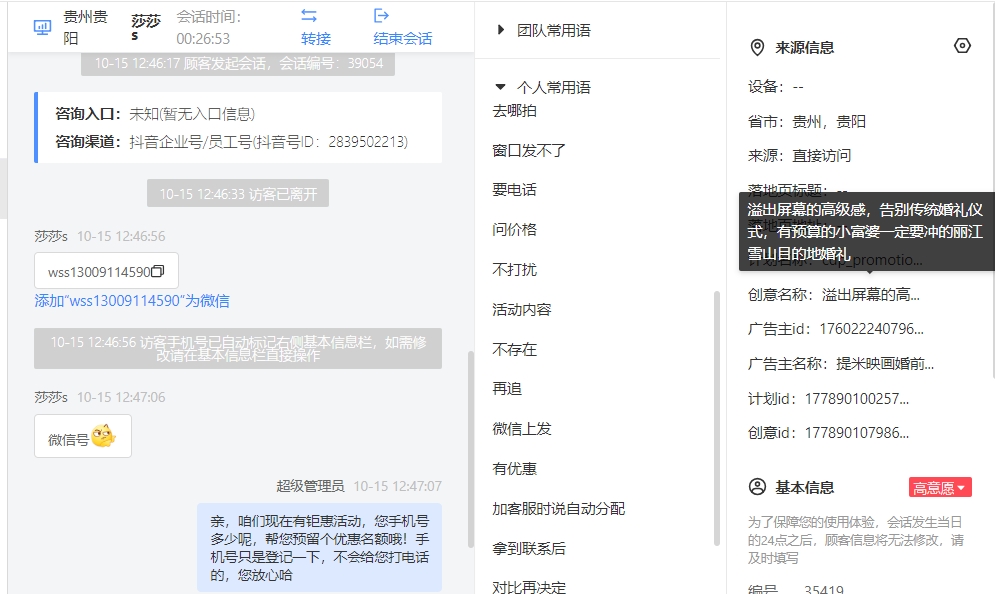The width and height of the screenshot is (995, 594).
Task: Click the wss13009114590 message bubble
Action: point(107,271)
